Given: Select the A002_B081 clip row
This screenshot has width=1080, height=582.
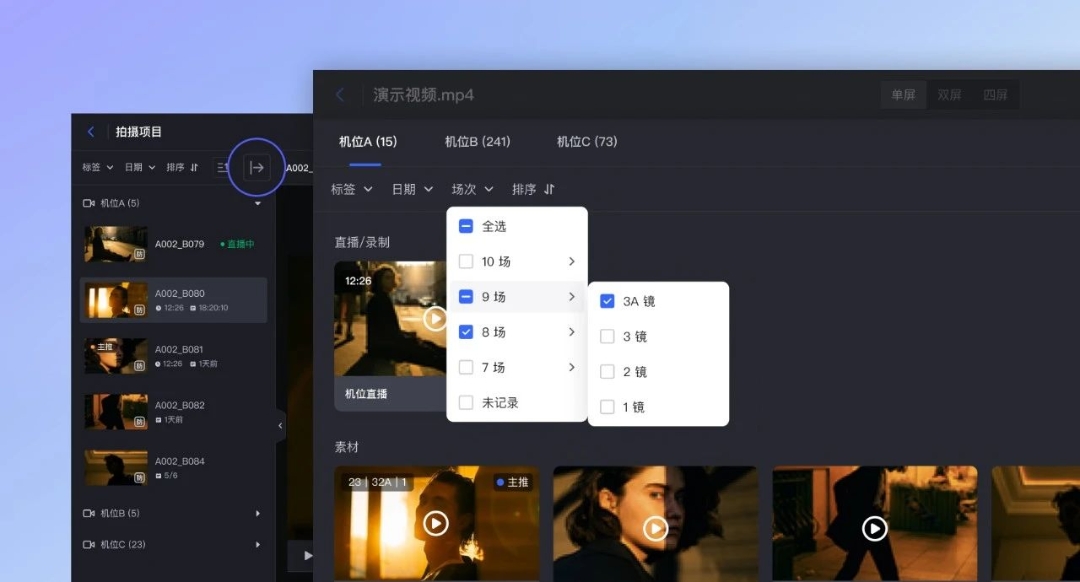Looking at the screenshot, I should [x=174, y=356].
